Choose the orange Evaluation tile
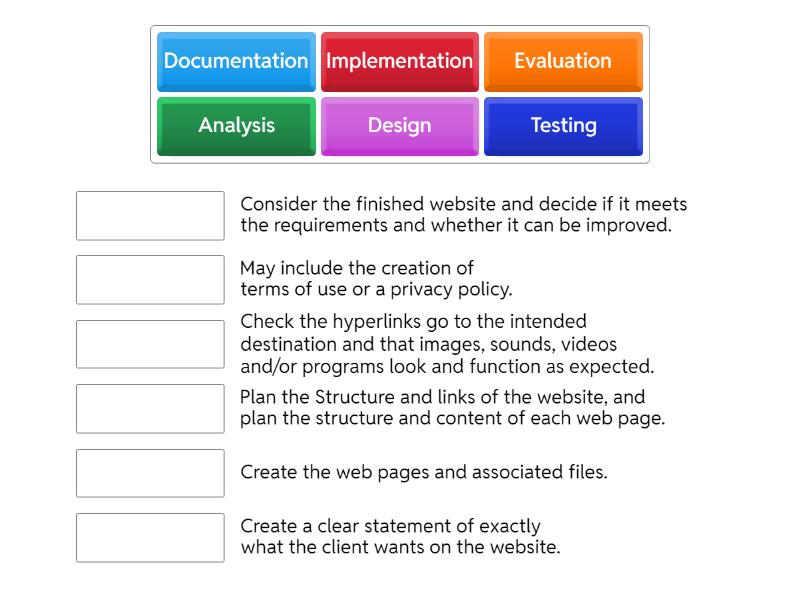Viewport: 800px width, 600px height. point(563,61)
